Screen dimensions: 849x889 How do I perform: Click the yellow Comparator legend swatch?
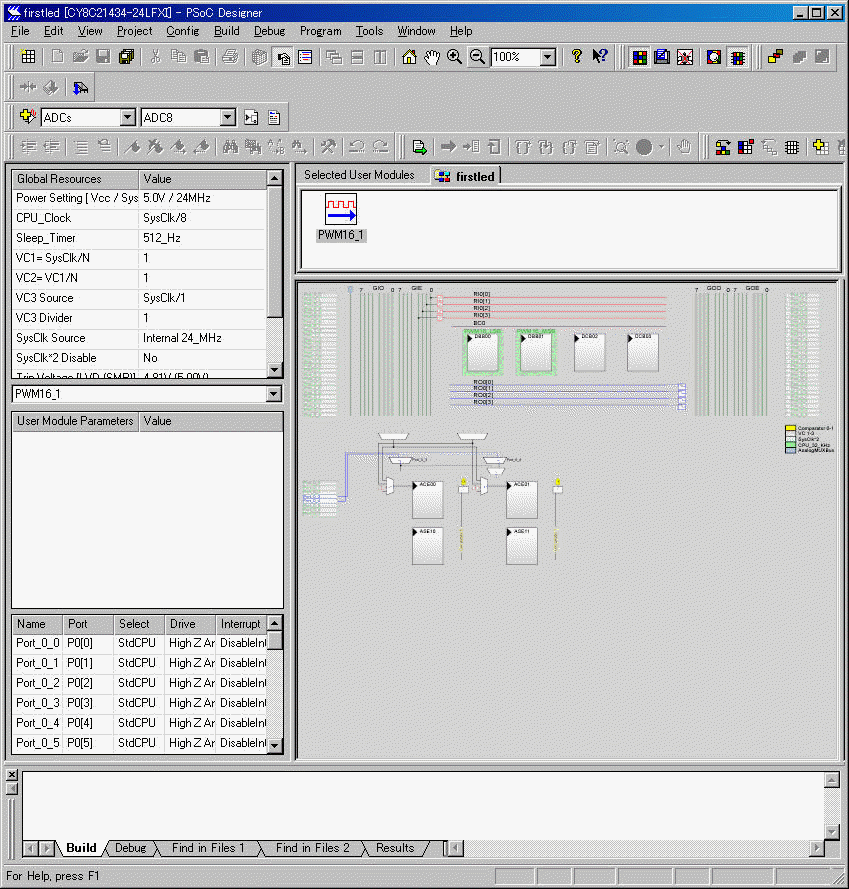[x=791, y=428]
